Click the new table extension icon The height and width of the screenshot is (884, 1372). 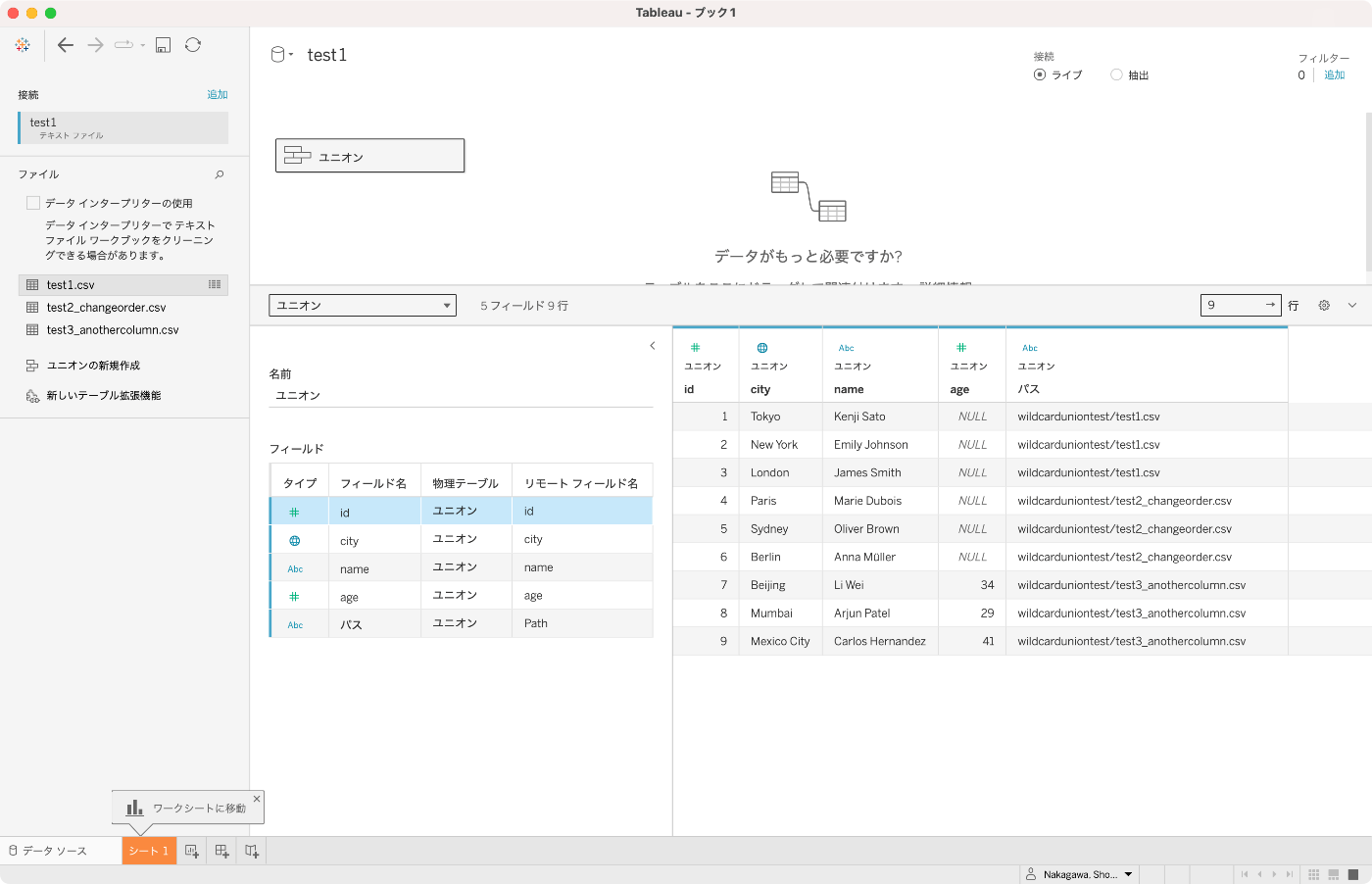pos(32,396)
